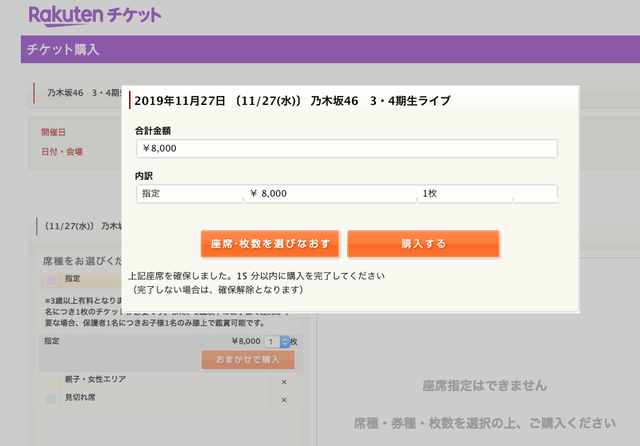The height and width of the screenshot is (446, 640).
Task: Select the 親子・女性エリア color swatch
Action: click(51, 381)
